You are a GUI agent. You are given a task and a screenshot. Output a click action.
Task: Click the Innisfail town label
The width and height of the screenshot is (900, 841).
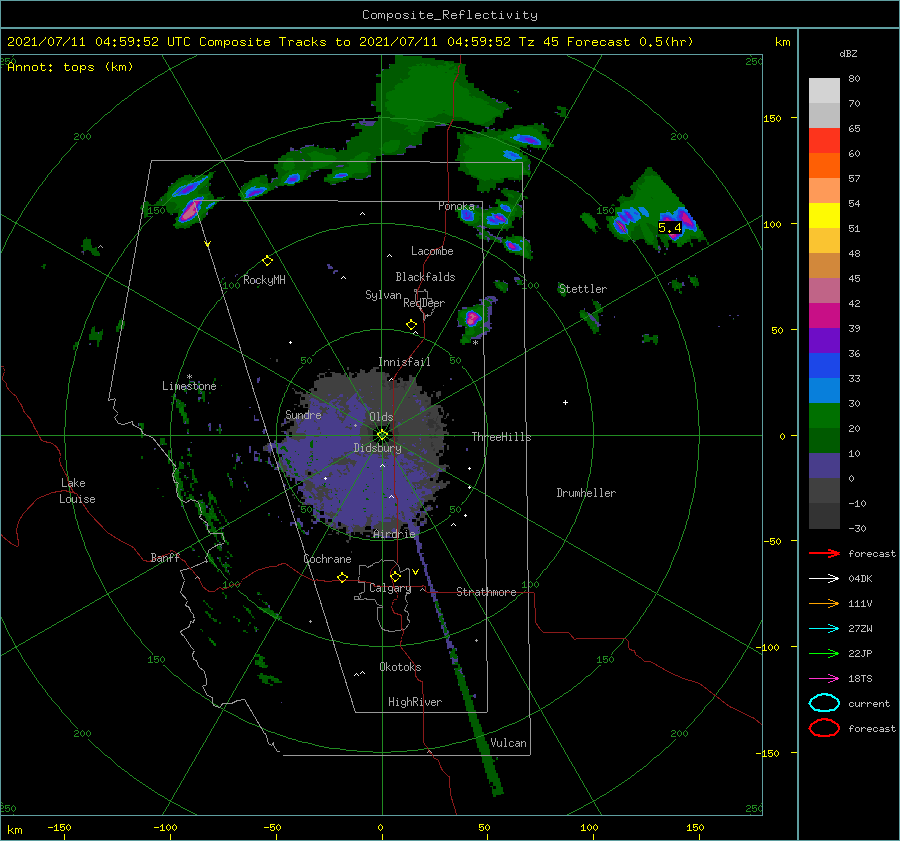pos(404,362)
